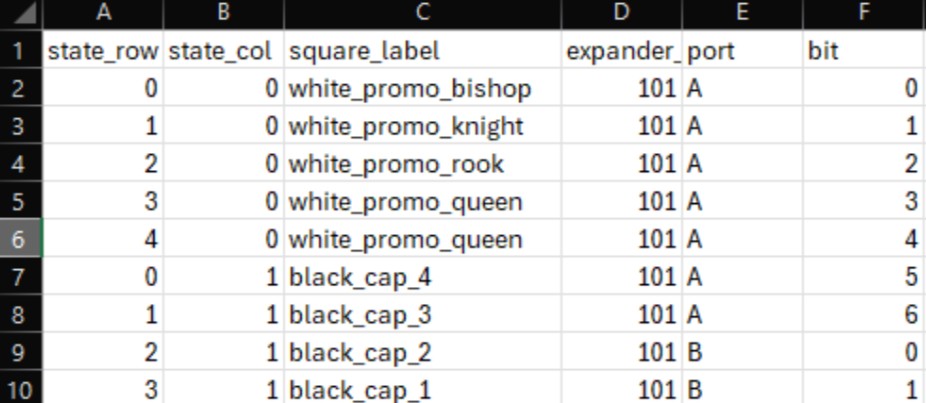Select the white_promo_bishop cell
Viewport: 926px width, 403px height.
point(422,89)
